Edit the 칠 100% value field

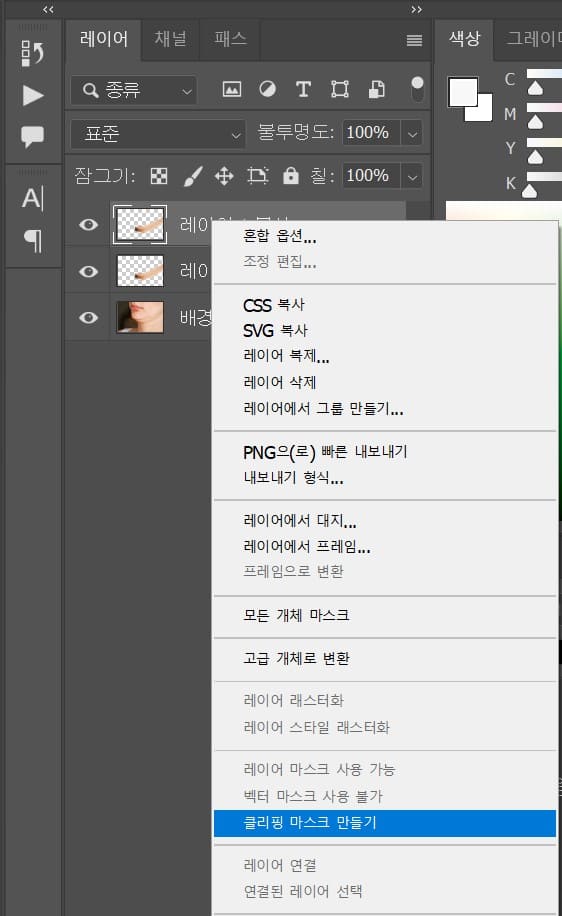tap(370, 176)
